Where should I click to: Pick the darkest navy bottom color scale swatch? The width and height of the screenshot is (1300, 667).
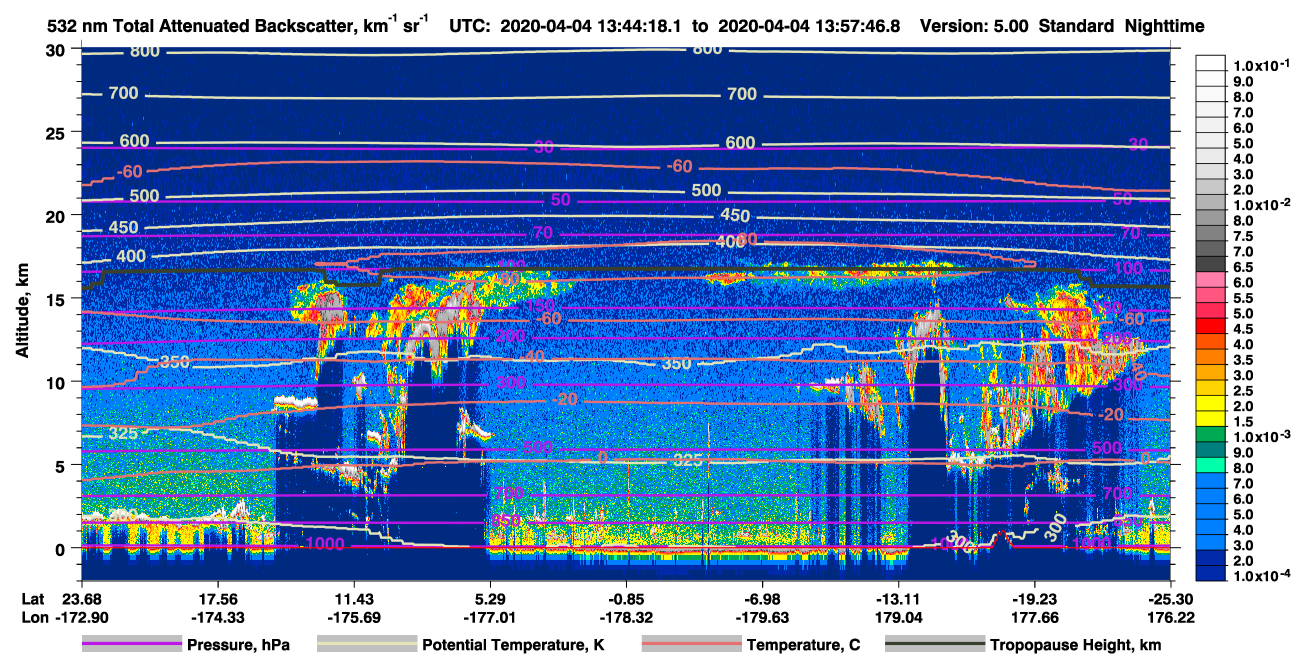click(x=1211, y=575)
